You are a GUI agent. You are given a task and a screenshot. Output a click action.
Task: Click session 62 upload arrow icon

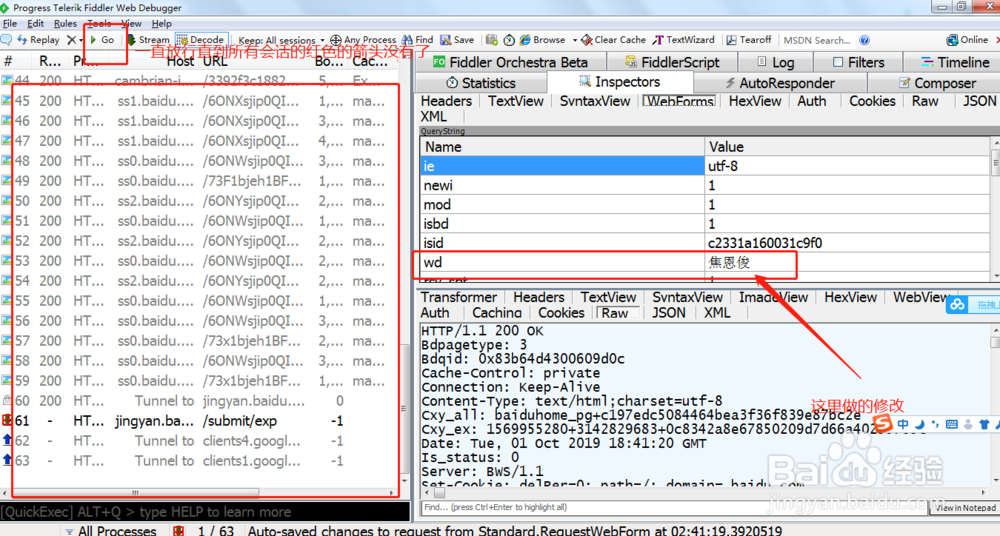(7, 440)
